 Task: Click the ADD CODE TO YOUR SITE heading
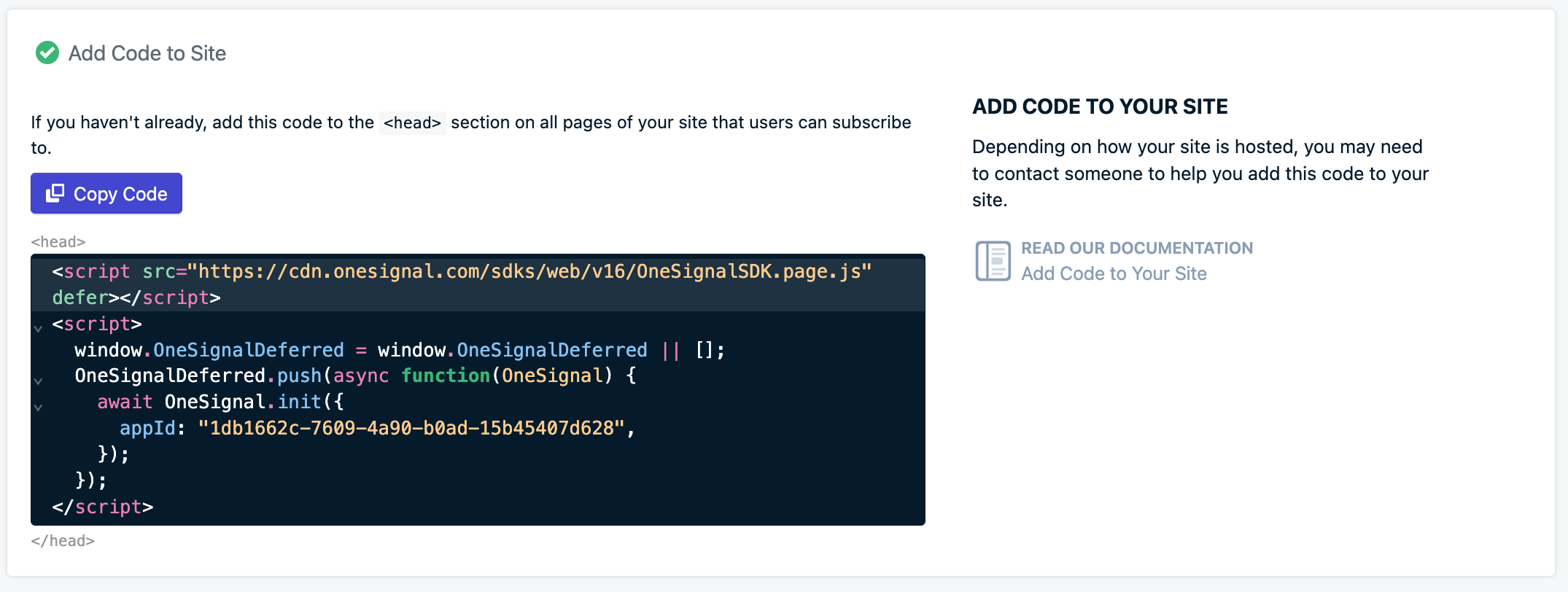tap(1100, 106)
